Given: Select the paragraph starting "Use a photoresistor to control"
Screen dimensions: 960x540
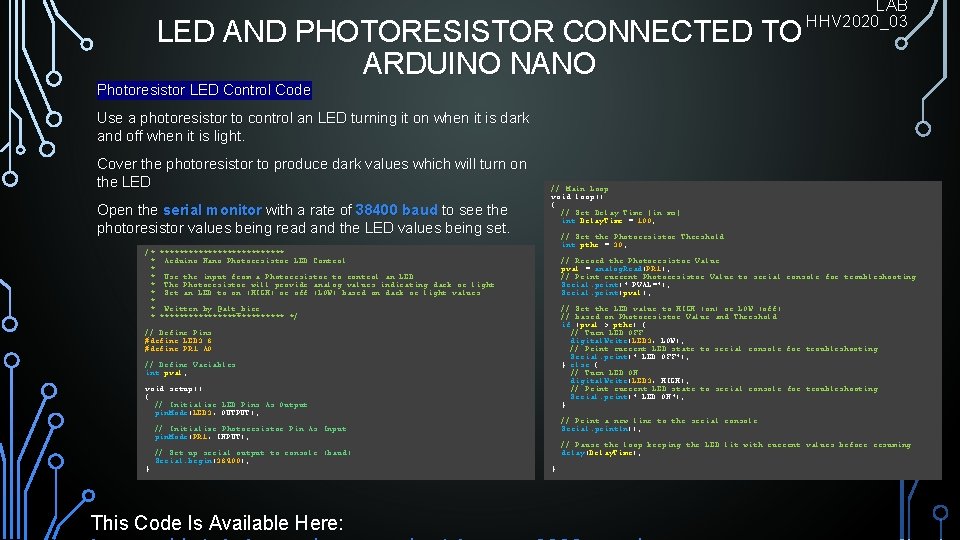Looking at the screenshot, I should coord(313,127).
